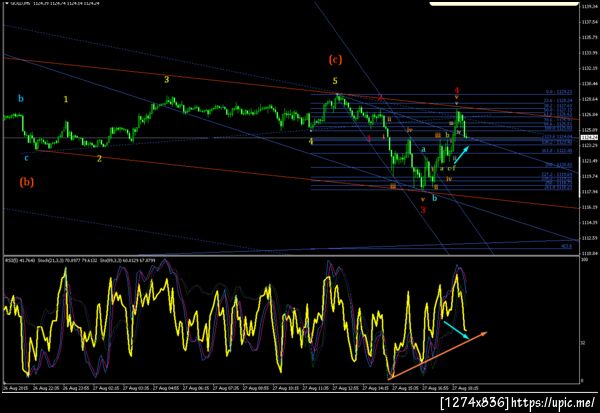Select the orange '(c)' wave label
Viewport: 600px width, 413px height.
[x=335, y=60]
